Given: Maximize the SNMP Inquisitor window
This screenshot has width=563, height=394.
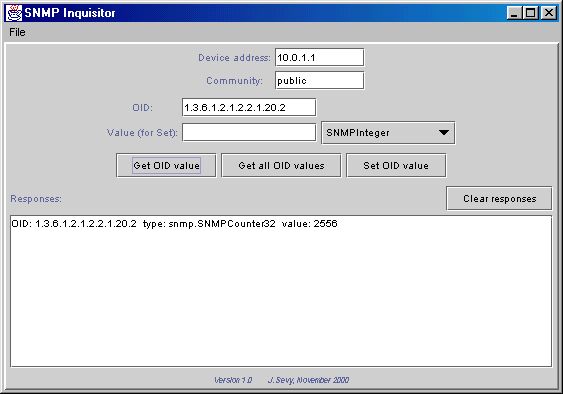Looking at the screenshot, I should tap(531, 13).
